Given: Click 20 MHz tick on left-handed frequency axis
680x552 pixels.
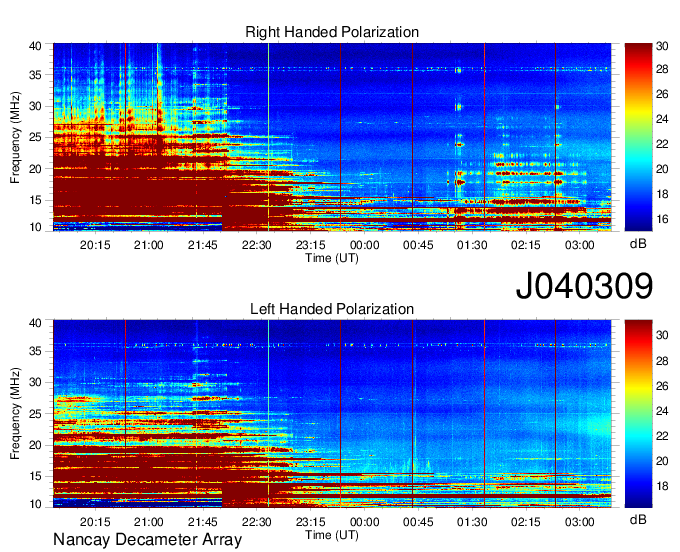Looking at the screenshot, I should pyautogui.click(x=35, y=445).
